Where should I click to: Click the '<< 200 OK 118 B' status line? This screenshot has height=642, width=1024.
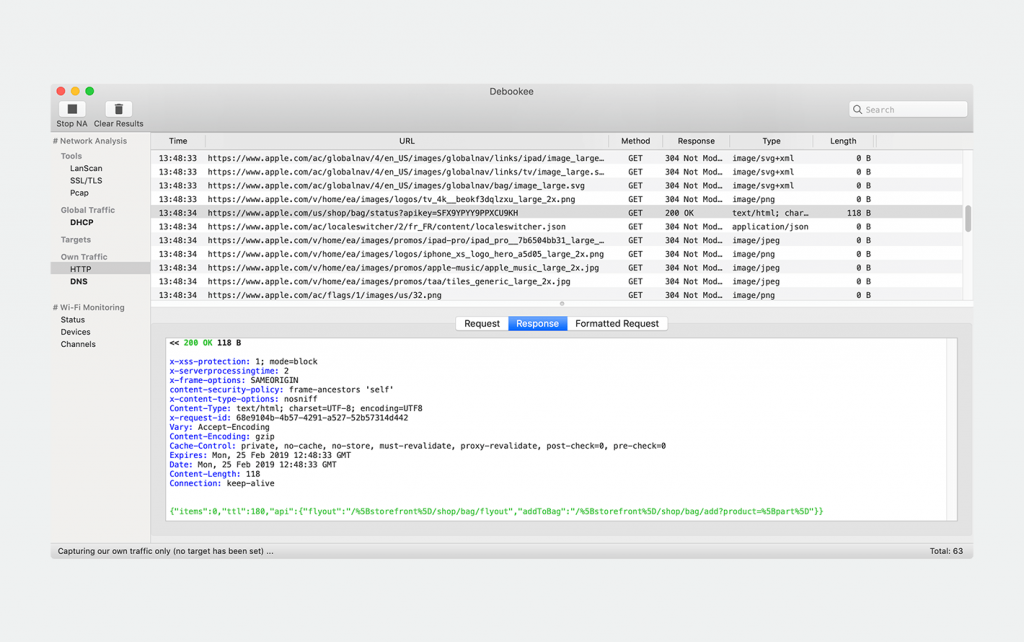point(205,343)
